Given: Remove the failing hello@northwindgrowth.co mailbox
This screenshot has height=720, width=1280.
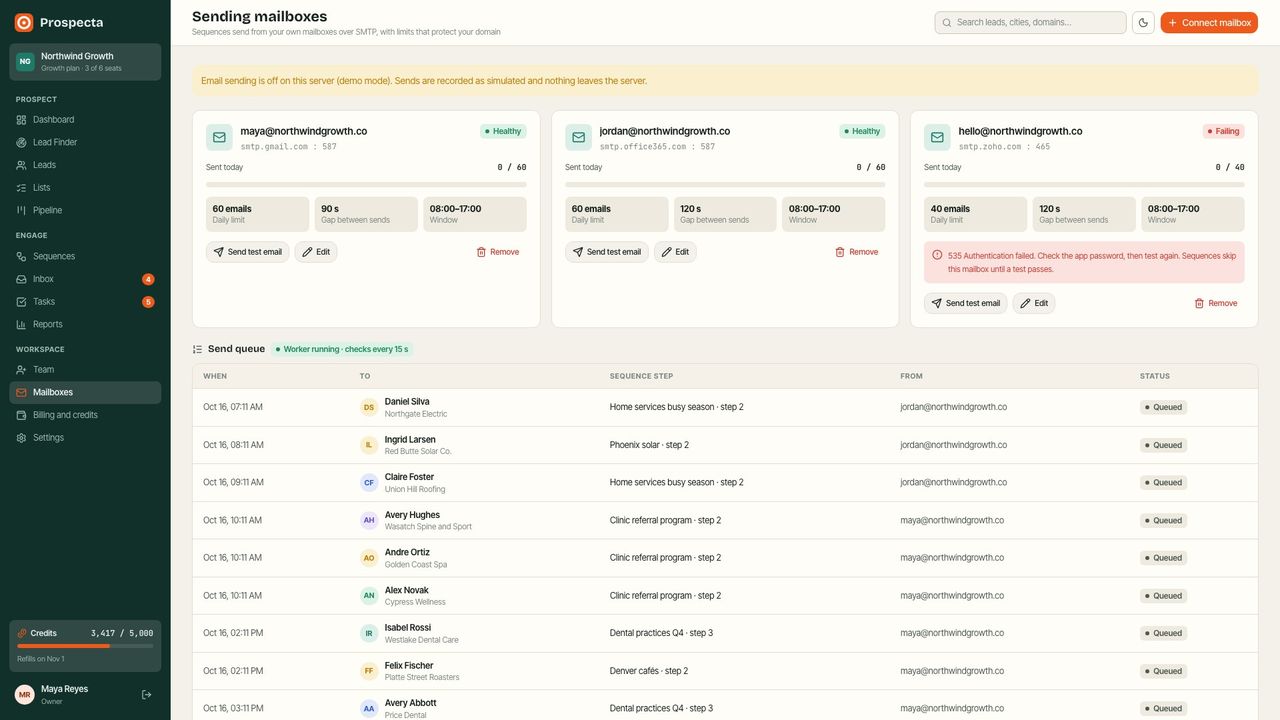Looking at the screenshot, I should coord(1215,303).
